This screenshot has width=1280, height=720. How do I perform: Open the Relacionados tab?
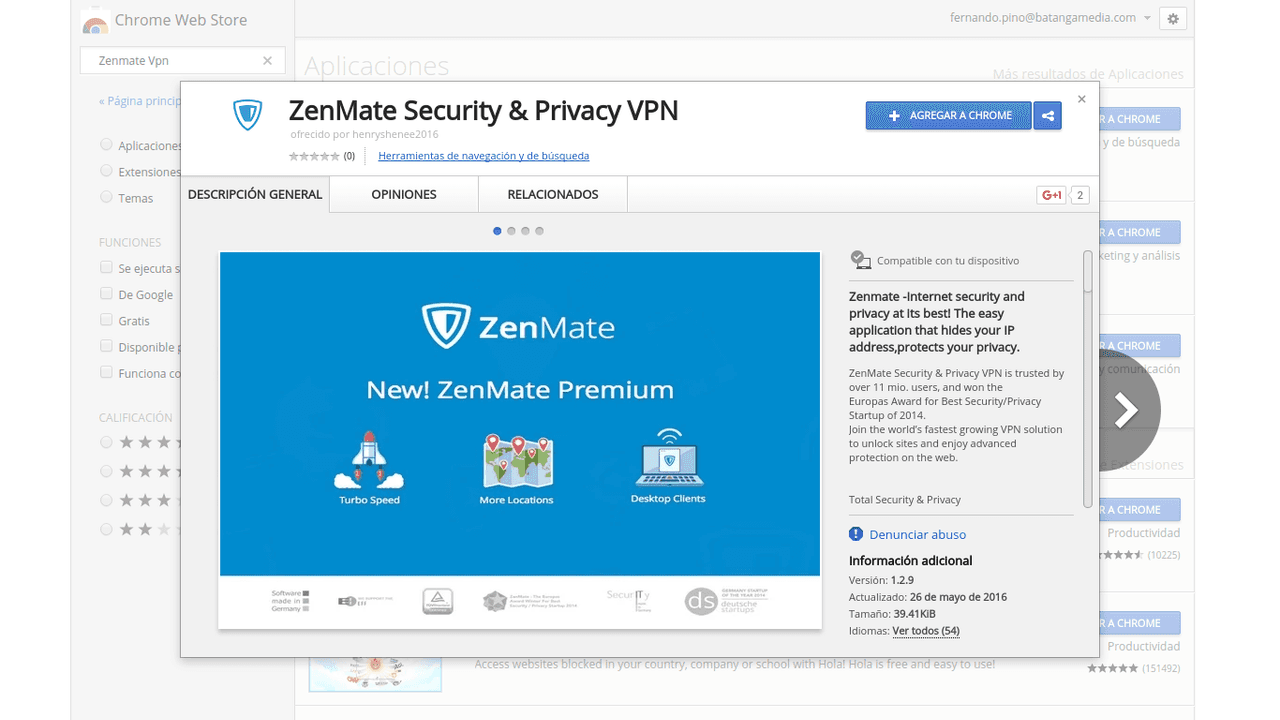click(x=553, y=194)
